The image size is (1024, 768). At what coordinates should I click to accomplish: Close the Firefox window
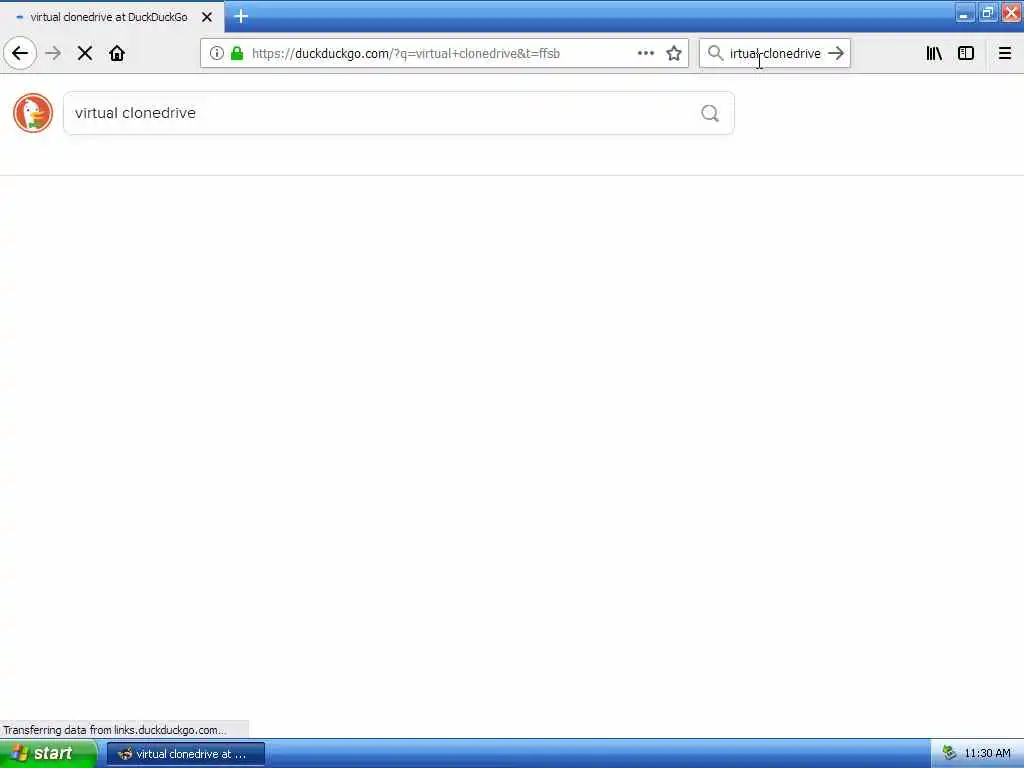[1012, 13]
